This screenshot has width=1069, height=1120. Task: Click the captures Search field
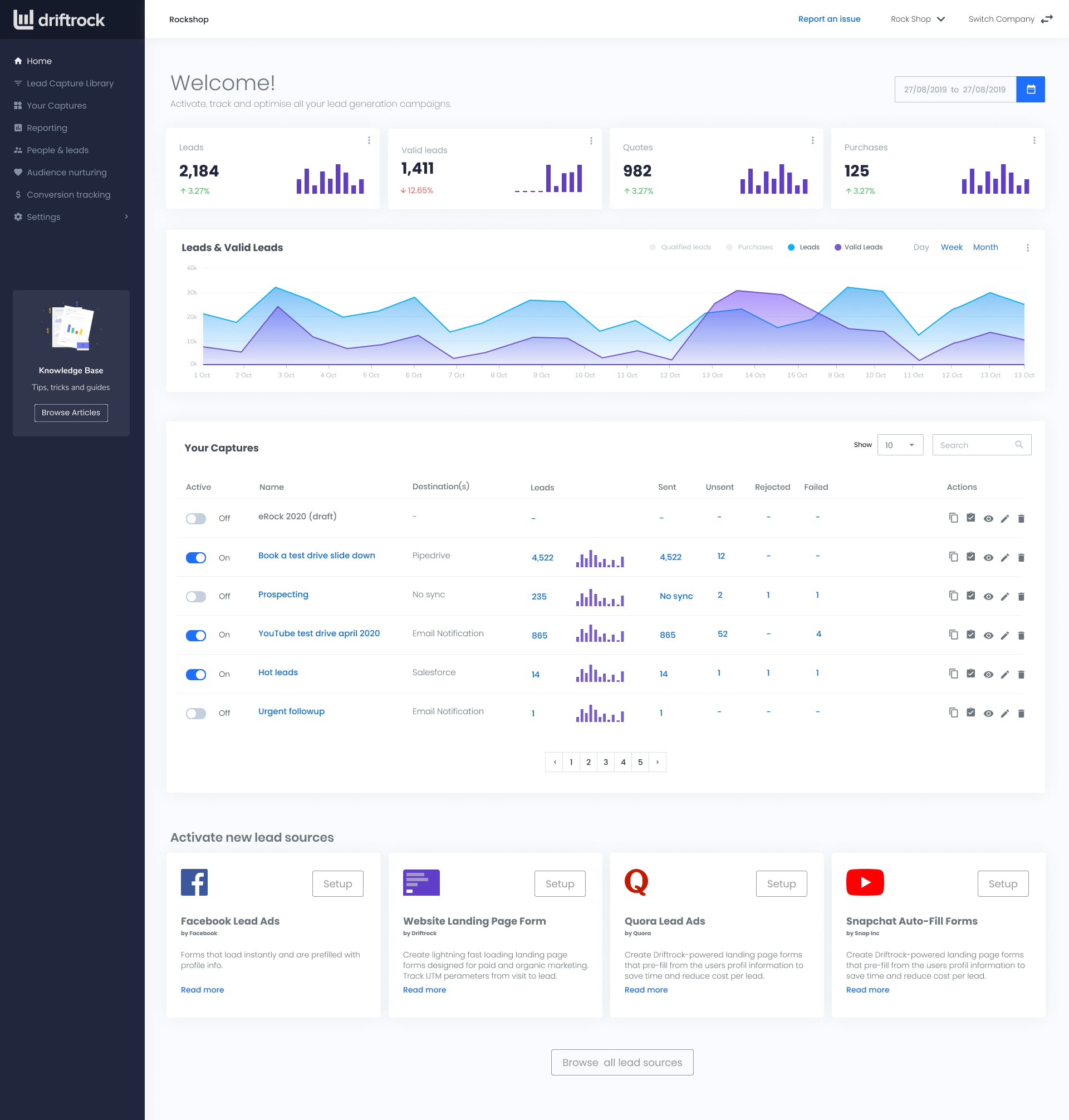coord(975,445)
